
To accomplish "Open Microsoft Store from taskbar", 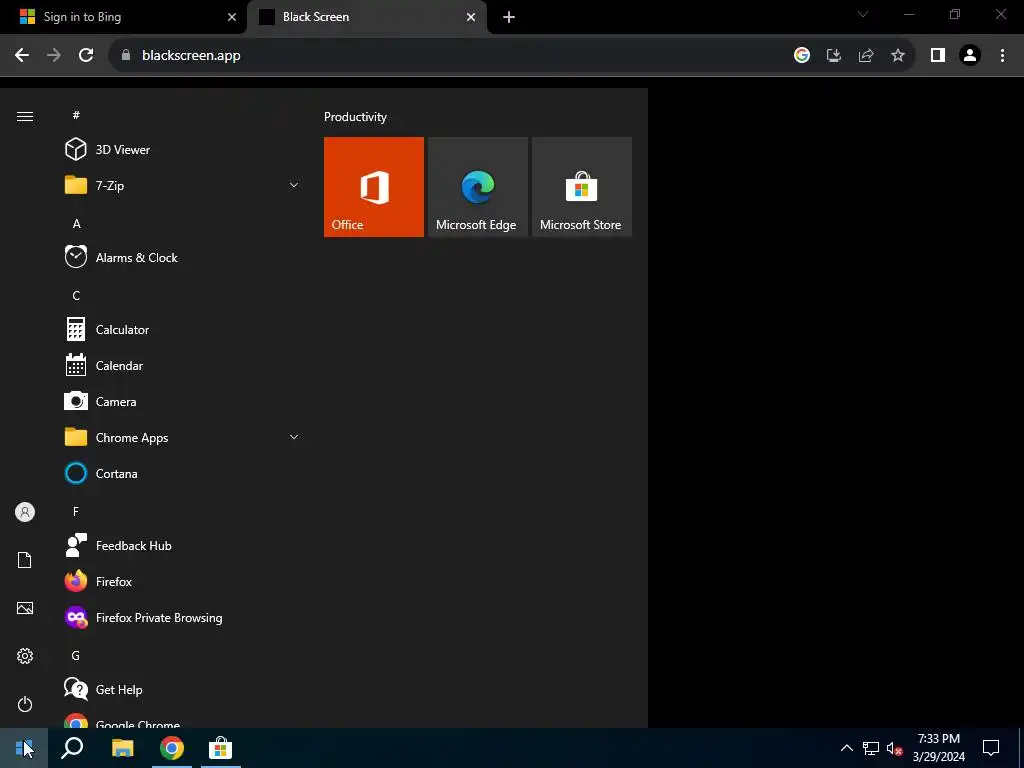I will coord(221,748).
